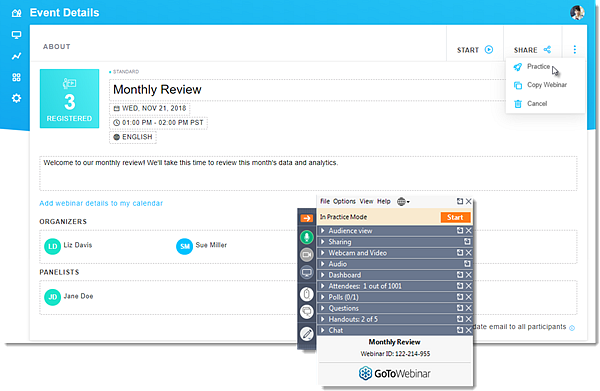The image size is (600, 391).
Task: Edit the time 01:00 PM - 02:00 PM PST
Action: click(158, 123)
